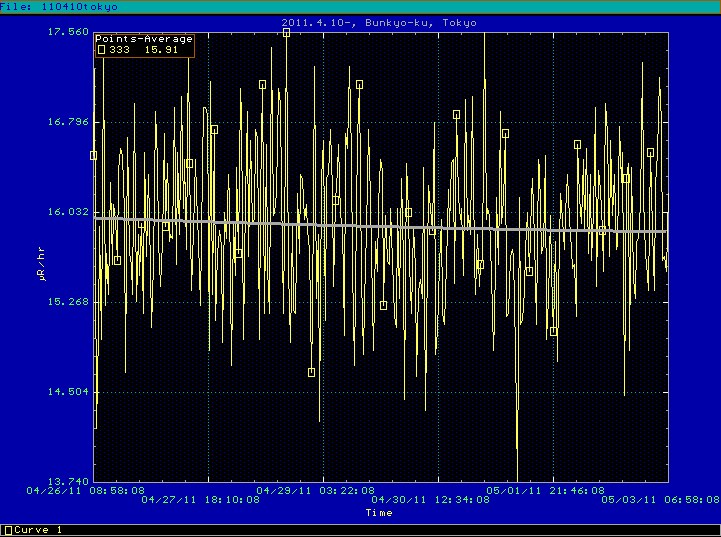
Task: Click the File: 110410tokyo title bar
Action: (x=59, y=6)
